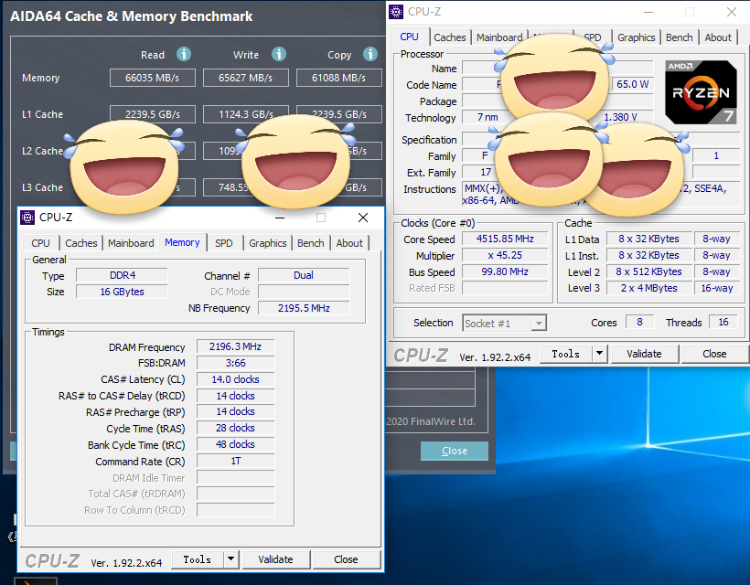Open Mainboard tab in upper CPU-Z window
Screen dimensions: 750x585
point(499,37)
